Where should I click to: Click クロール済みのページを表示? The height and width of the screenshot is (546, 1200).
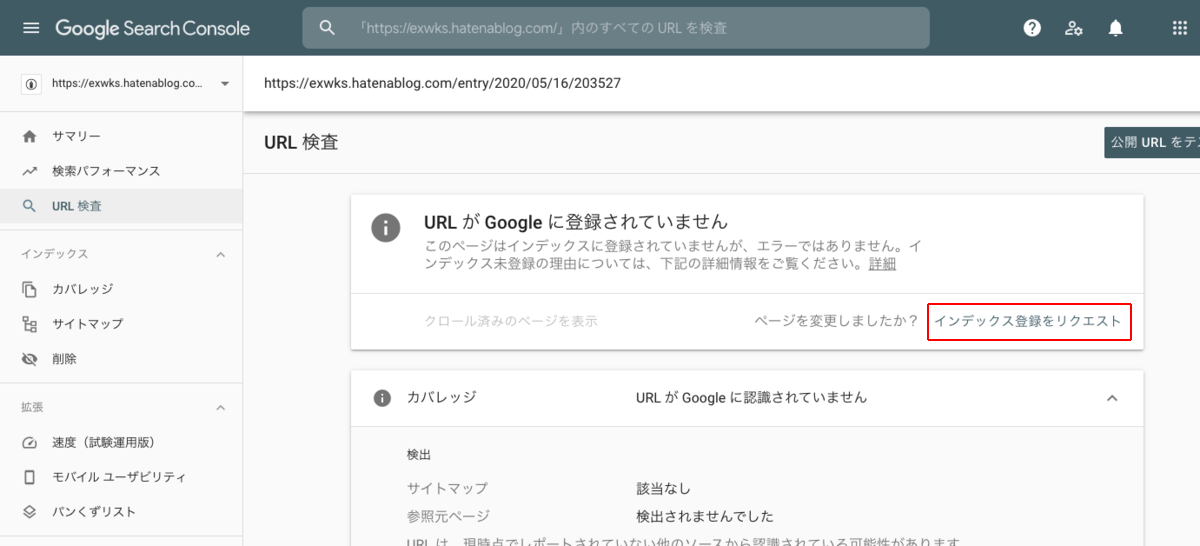(x=511, y=321)
